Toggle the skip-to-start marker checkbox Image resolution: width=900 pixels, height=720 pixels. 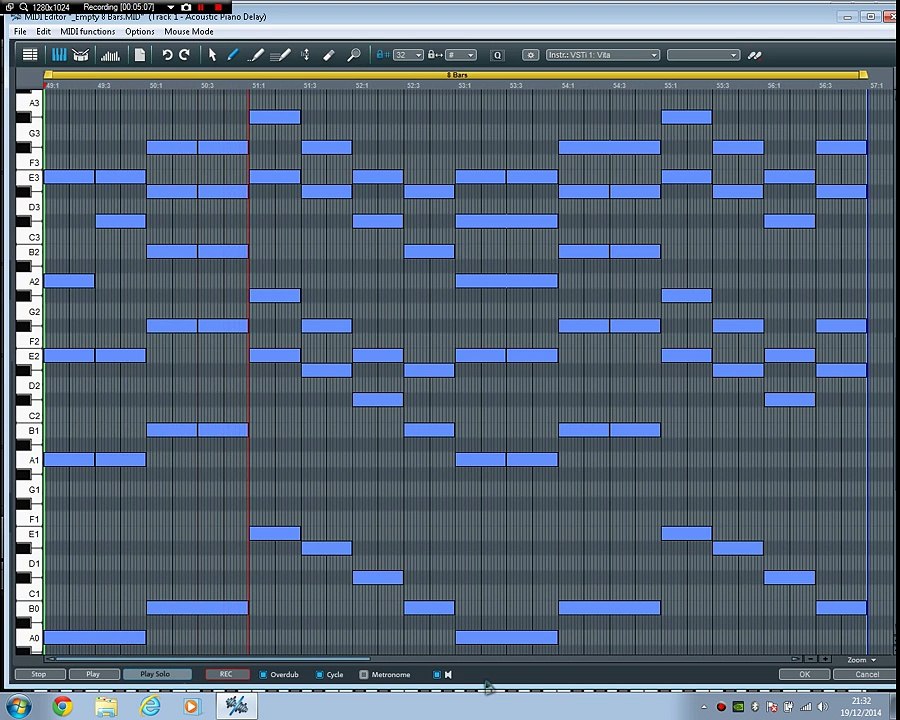tap(436, 675)
